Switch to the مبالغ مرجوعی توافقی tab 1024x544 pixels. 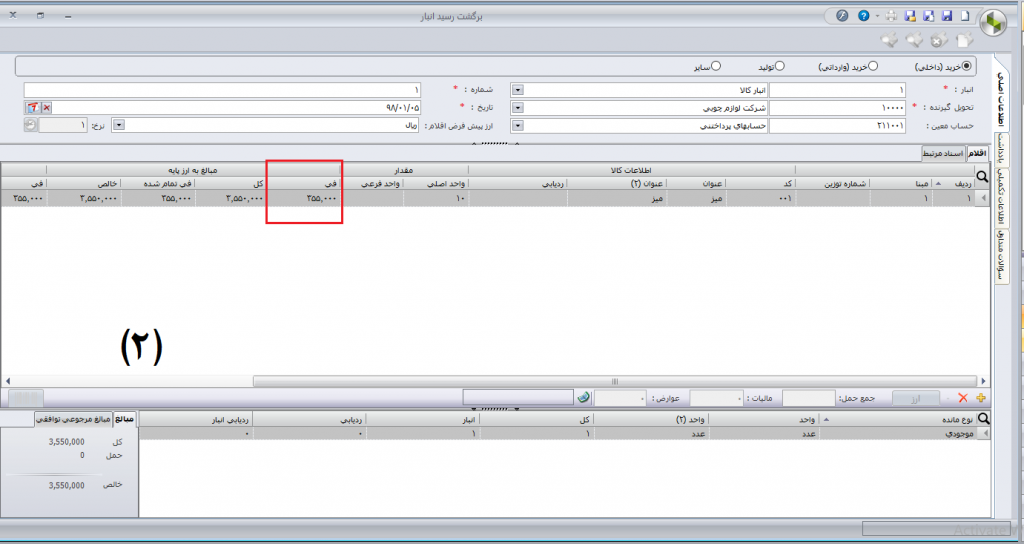pyautogui.click(x=73, y=419)
